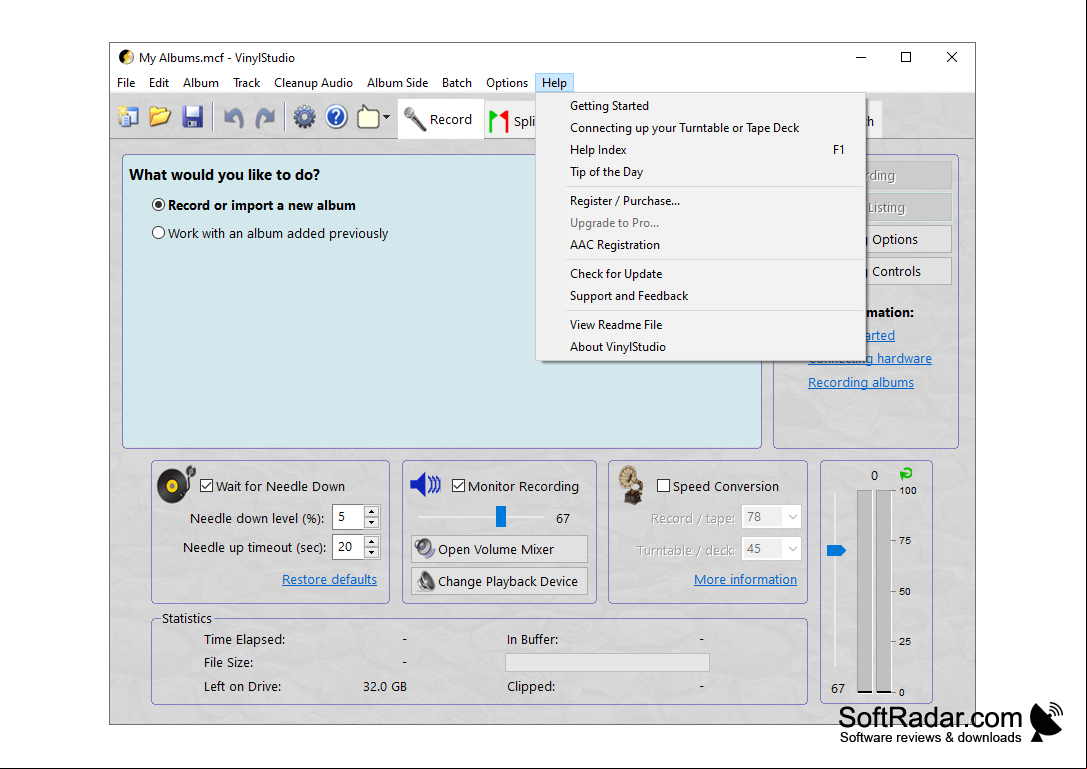Open the Cleanup Audio menu
The image size is (1087, 769).
pos(313,83)
